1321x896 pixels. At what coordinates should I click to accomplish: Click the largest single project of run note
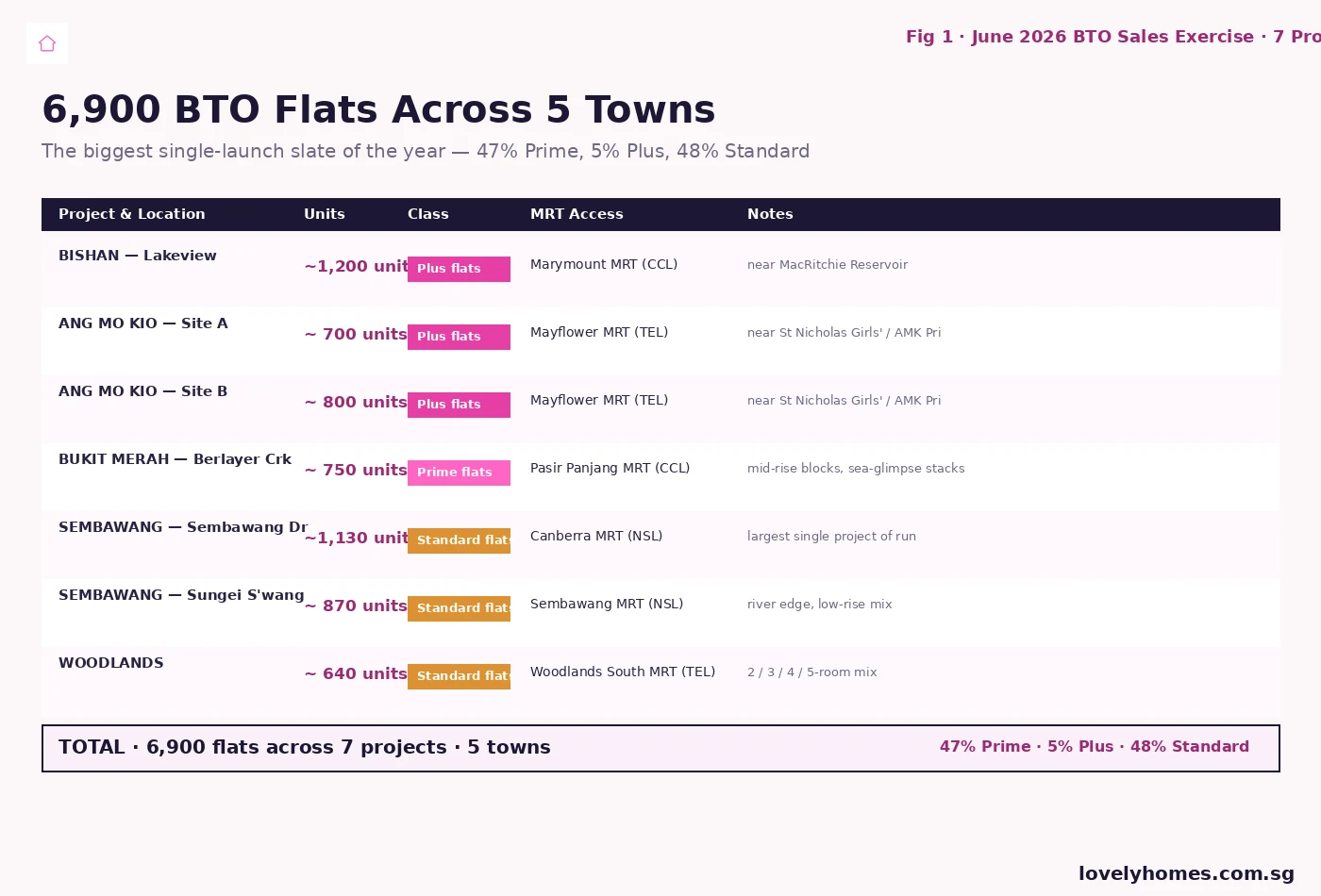(831, 537)
